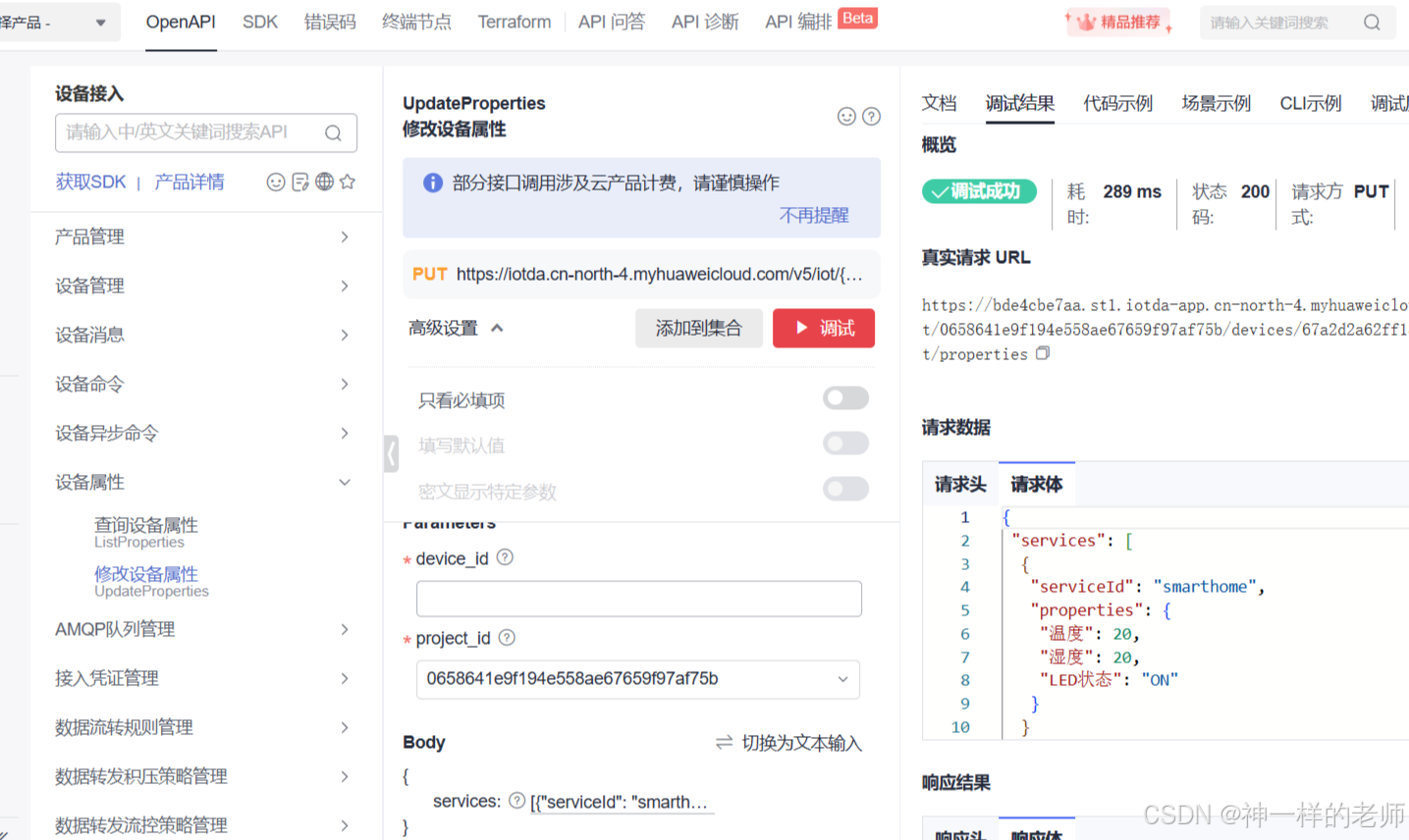1409x840 pixels.
Task: Open 错误码 tab
Action: [330, 22]
